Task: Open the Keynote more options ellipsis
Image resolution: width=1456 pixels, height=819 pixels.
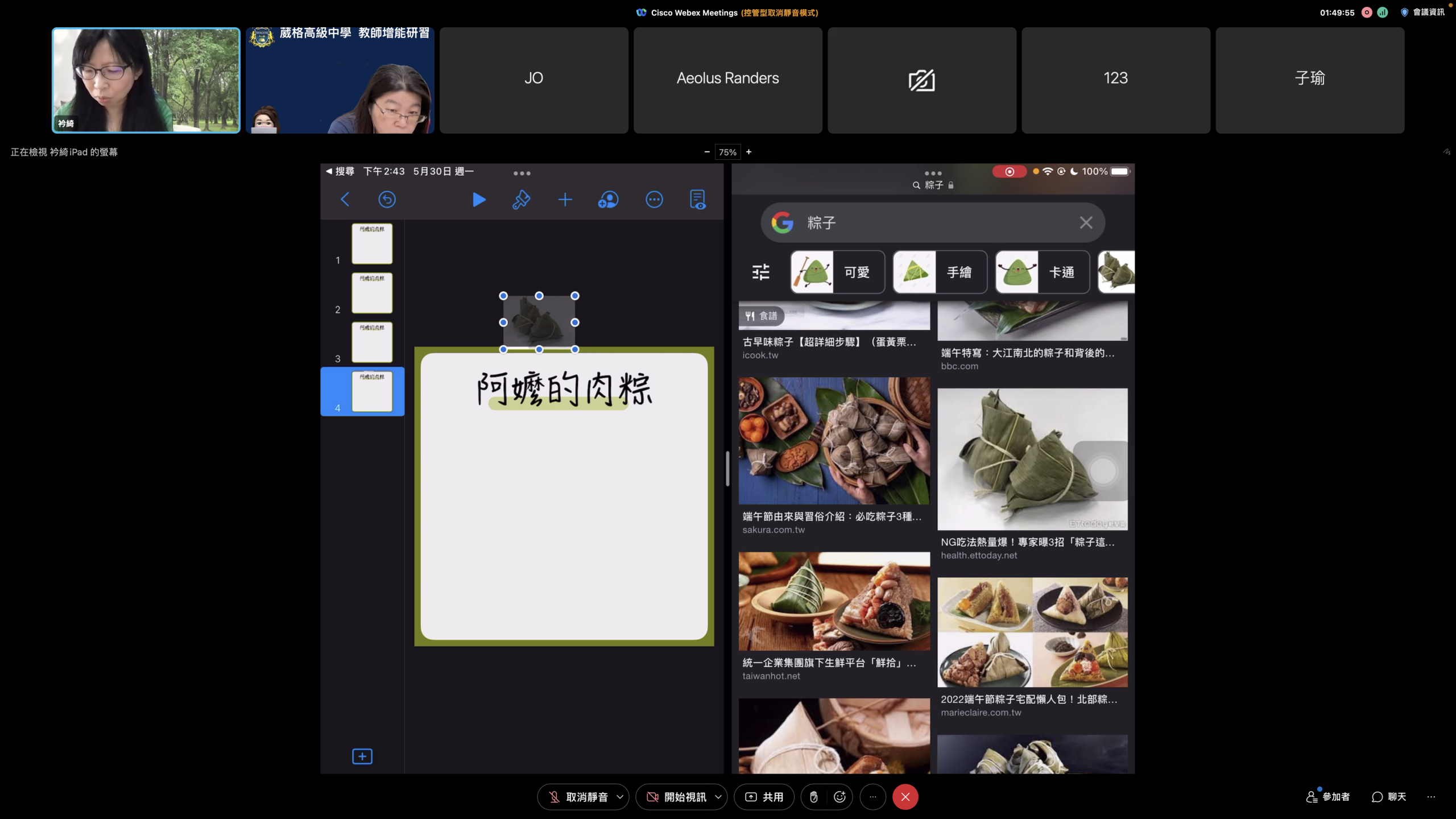Action: pos(654,200)
